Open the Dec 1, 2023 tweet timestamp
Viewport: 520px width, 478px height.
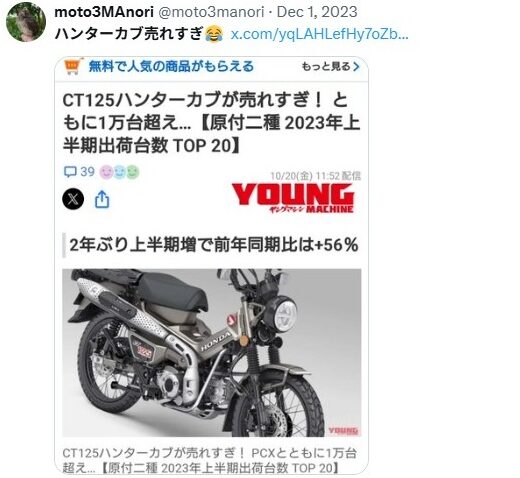[317, 12]
